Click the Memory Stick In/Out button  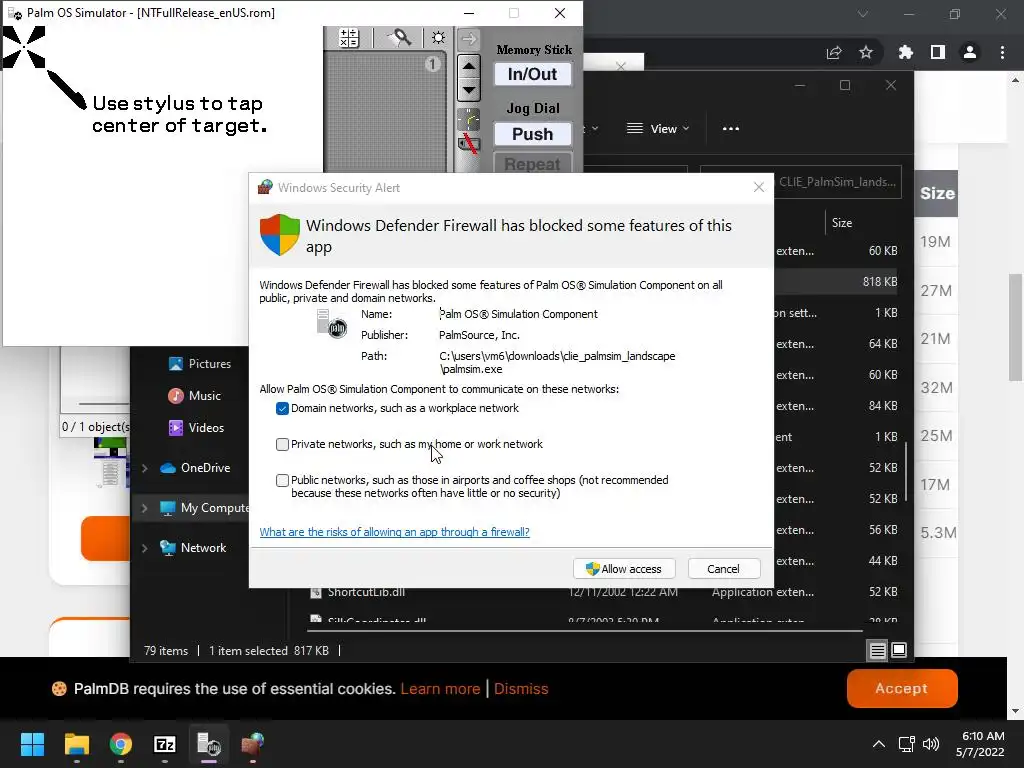(532, 74)
